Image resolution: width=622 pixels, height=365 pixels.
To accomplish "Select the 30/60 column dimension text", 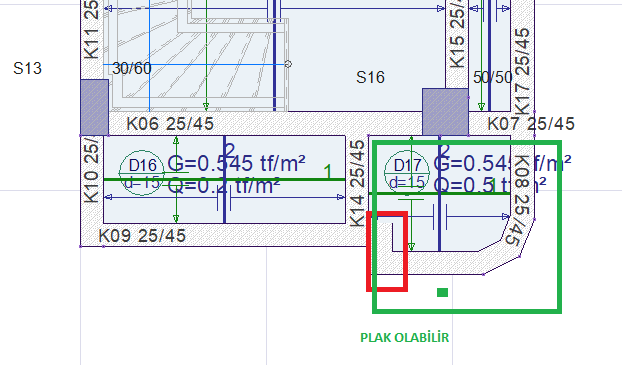I will [x=132, y=68].
